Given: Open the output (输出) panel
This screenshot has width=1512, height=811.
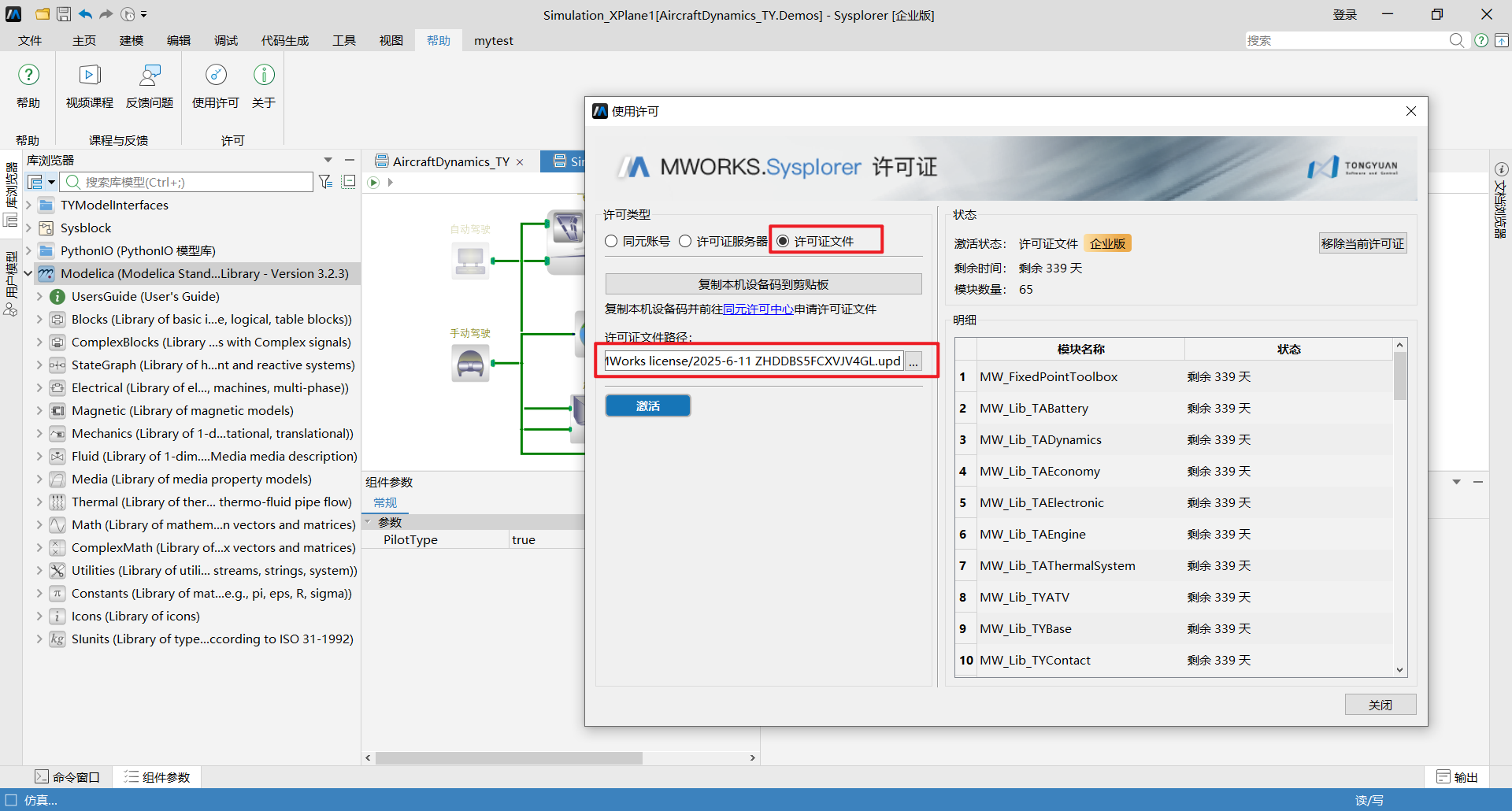Looking at the screenshot, I should (x=1458, y=777).
